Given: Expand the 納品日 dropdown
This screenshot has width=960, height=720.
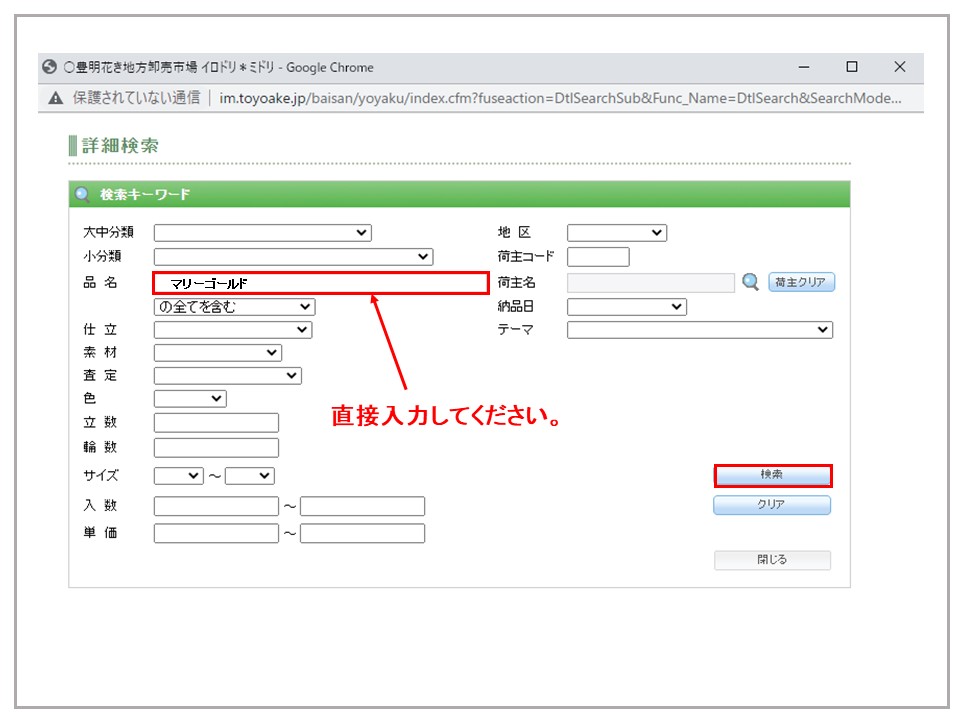Looking at the screenshot, I should [x=626, y=307].
